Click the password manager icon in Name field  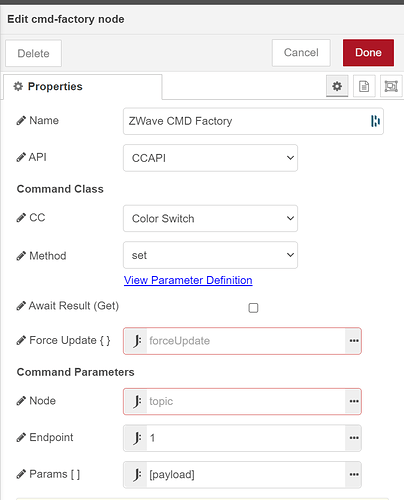pyautogui.click(x=375, y=121)
